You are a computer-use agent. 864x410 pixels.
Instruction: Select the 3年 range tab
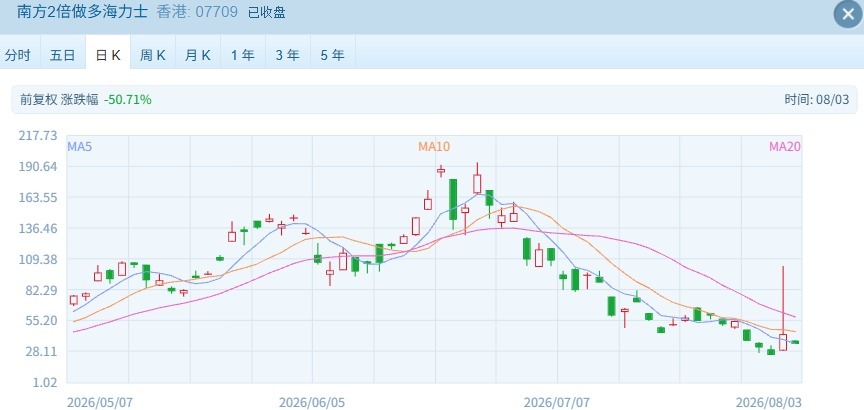288,55
